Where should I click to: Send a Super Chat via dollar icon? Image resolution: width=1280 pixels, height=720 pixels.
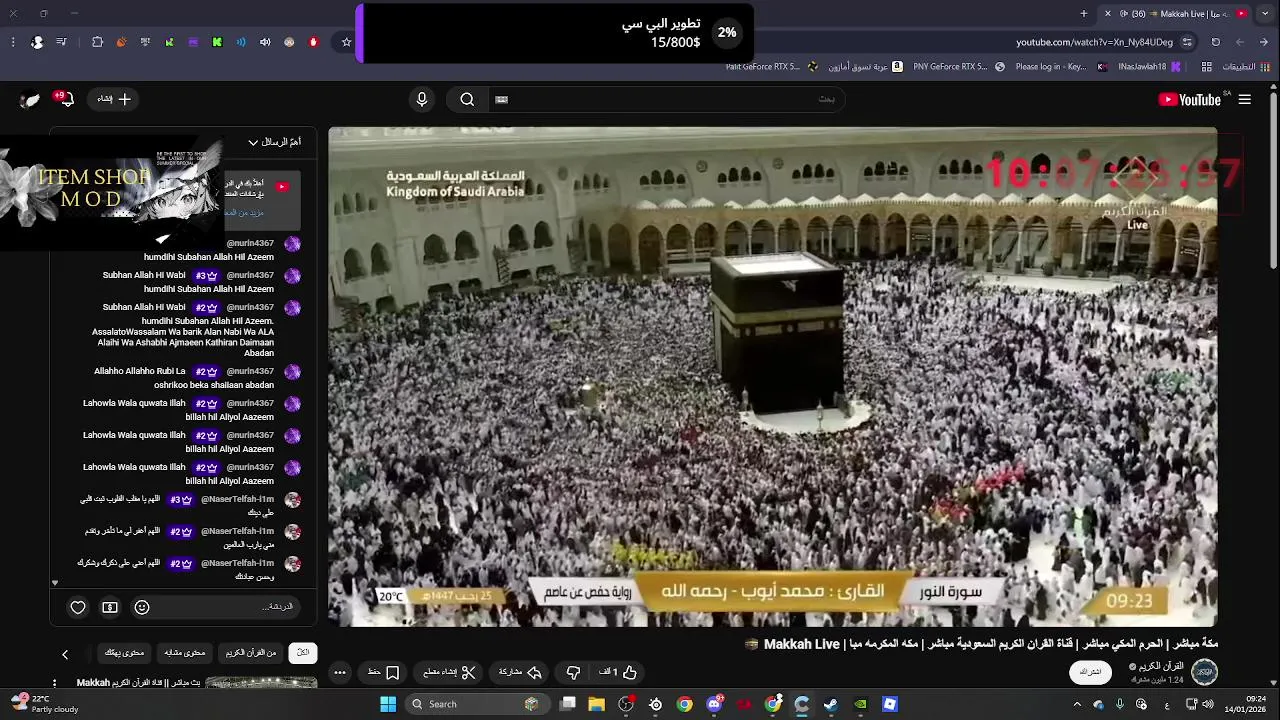tap(110, 607)
